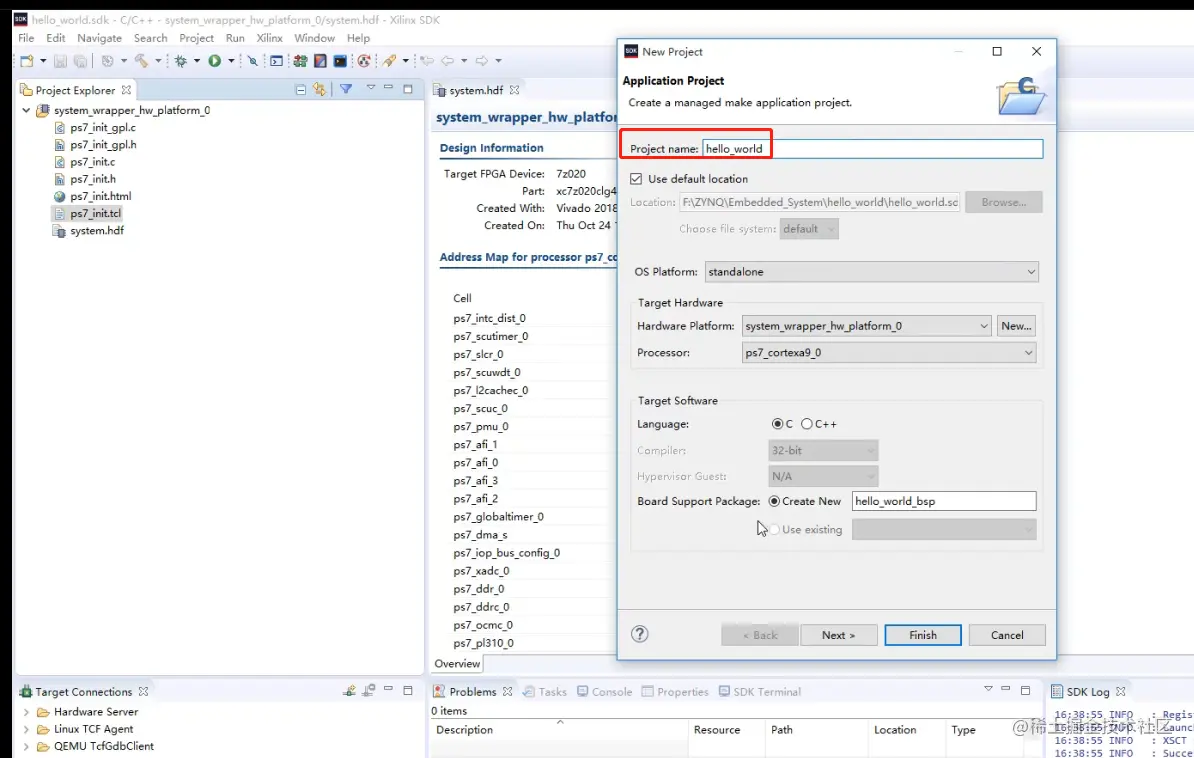Click the Forward navigation arrow icon in toolbar
The width and height of the screenshot is (1194, 758).
[x=481, y=61]
